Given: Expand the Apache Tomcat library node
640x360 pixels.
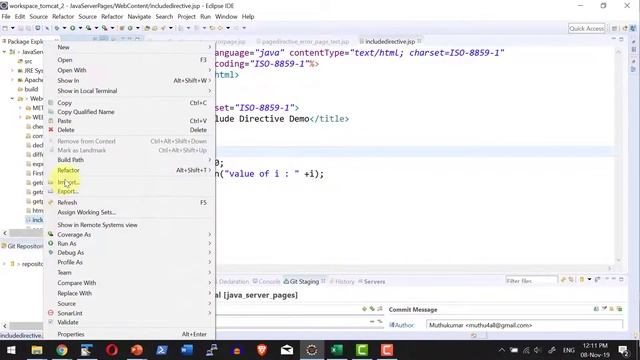Looking at the screenshot, I should point(12,80).
